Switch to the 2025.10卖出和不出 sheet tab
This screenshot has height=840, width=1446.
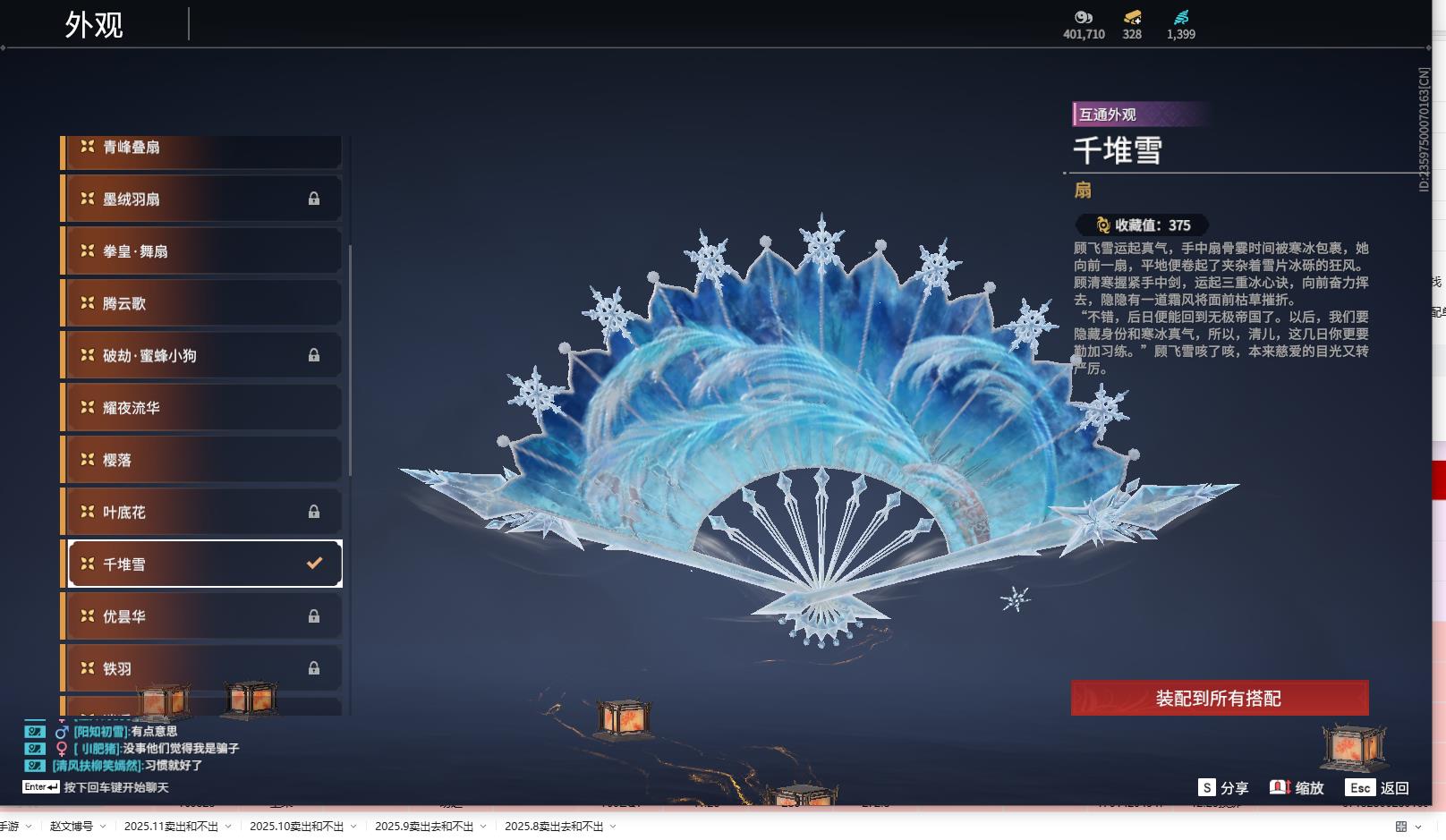[x=296, y=827]
